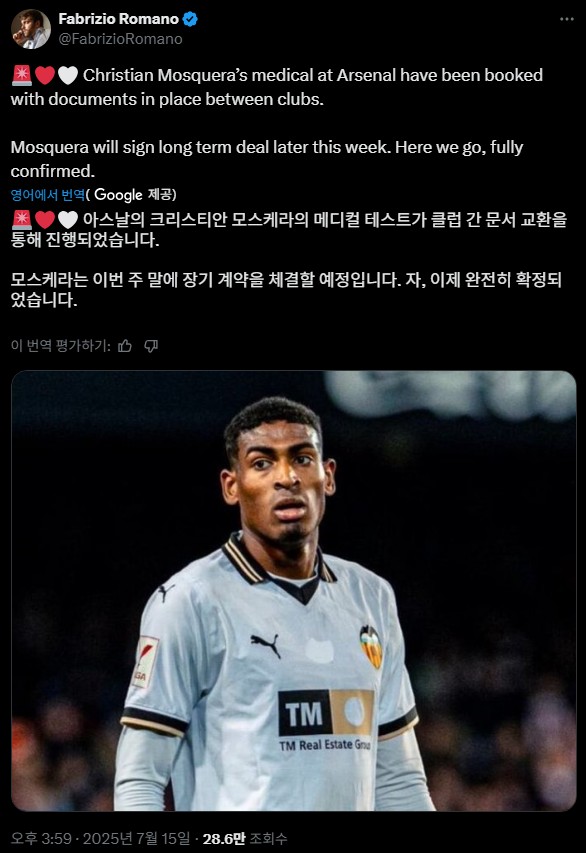Image resolution: width=586 pixels, height=853 pixels.
Task: Open the three-dot more options menu
Action: click(x=566, y=19)
